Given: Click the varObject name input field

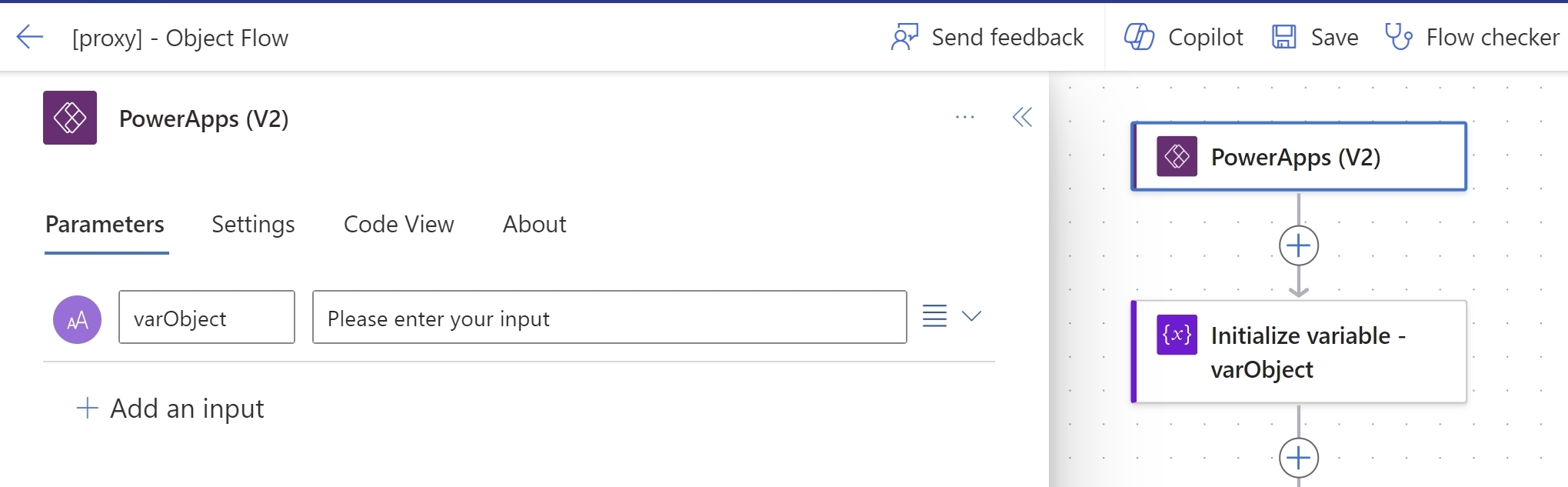Looking at the screenshot, I should pyautogui.click(x=206, y=317).
